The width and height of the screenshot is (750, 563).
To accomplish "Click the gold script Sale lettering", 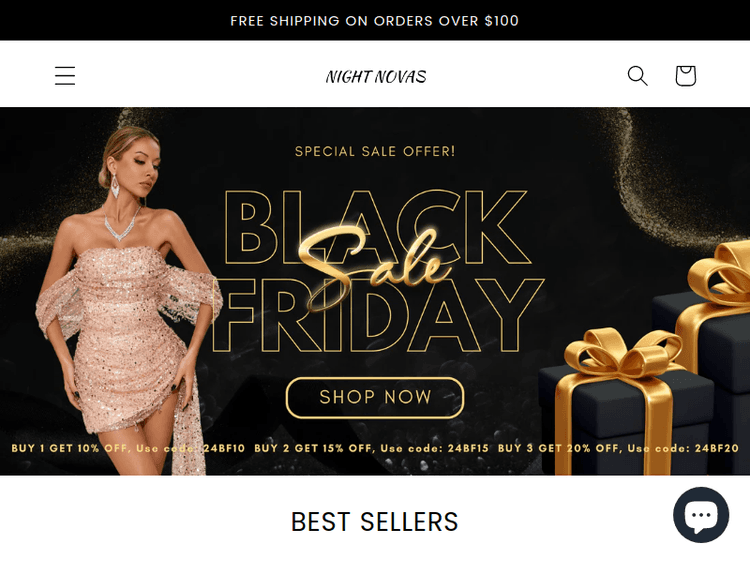I will click(x=375, y=265).
